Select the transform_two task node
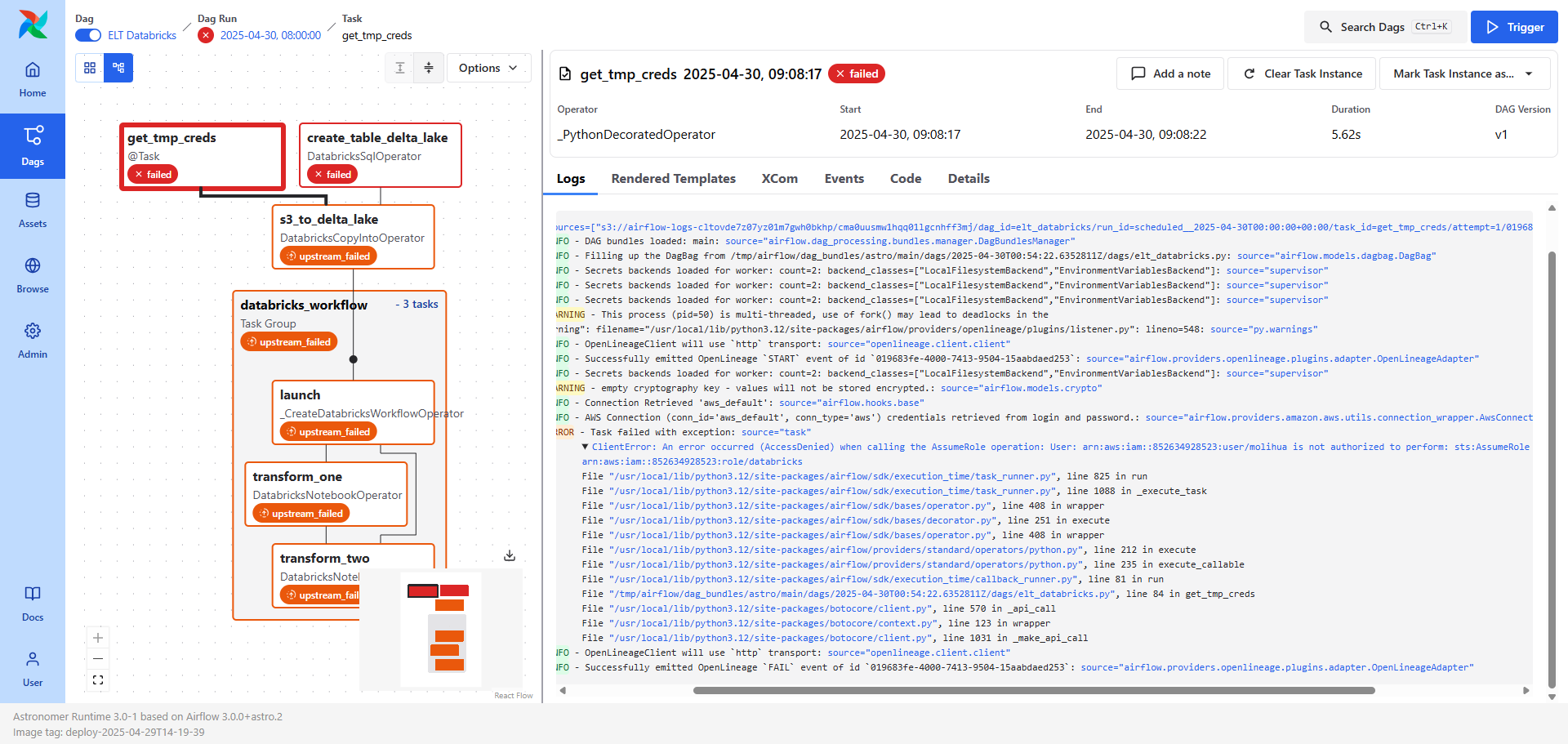1568x744 pixels. tap(353, 576)
